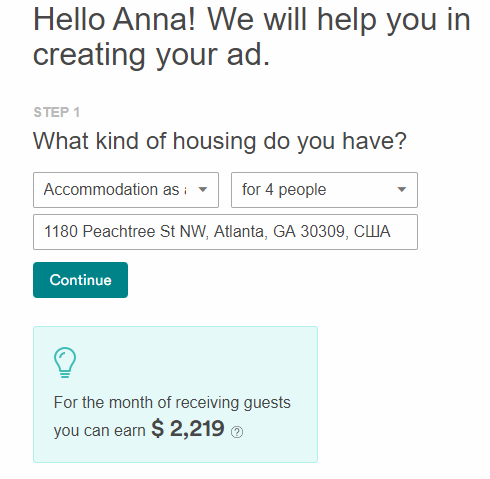Click the earnings help question mark icon
Viewport: 490px width, 479px height.
(237, 432)
